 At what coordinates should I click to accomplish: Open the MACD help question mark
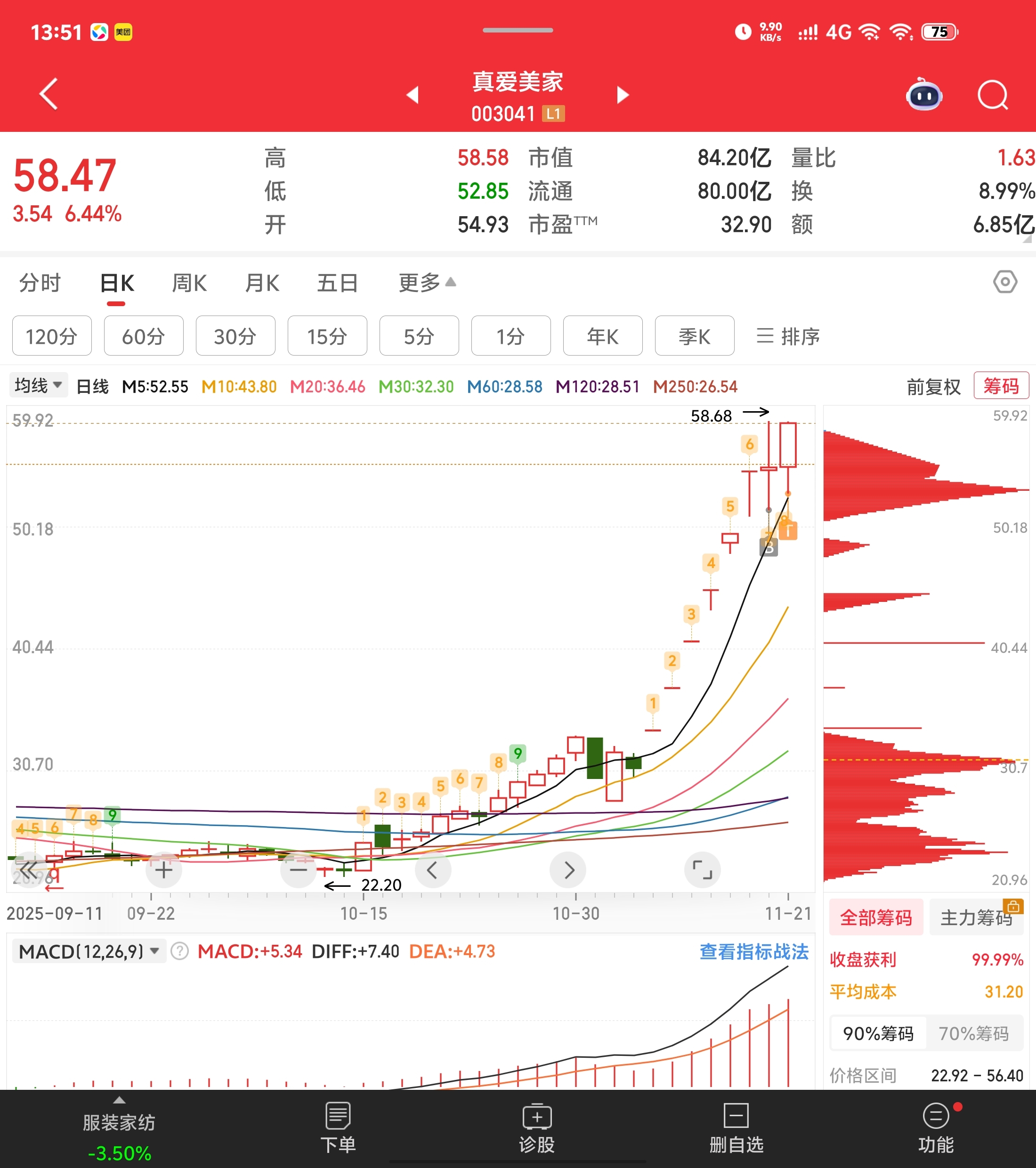click(179, 951)
